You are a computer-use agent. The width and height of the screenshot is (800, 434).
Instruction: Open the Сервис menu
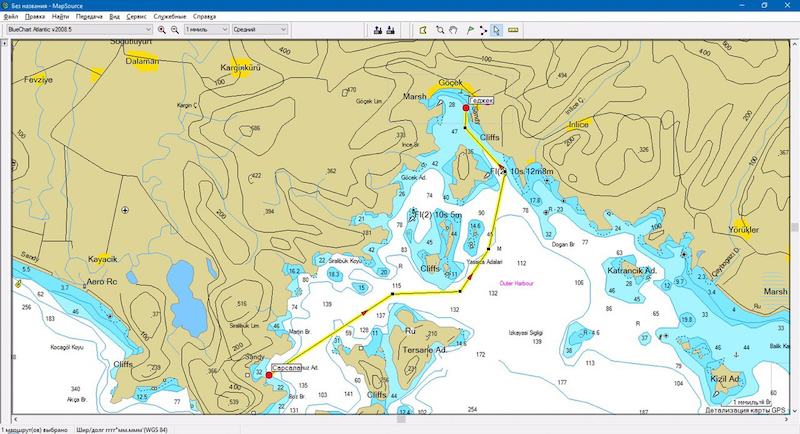tap(136, 16)
